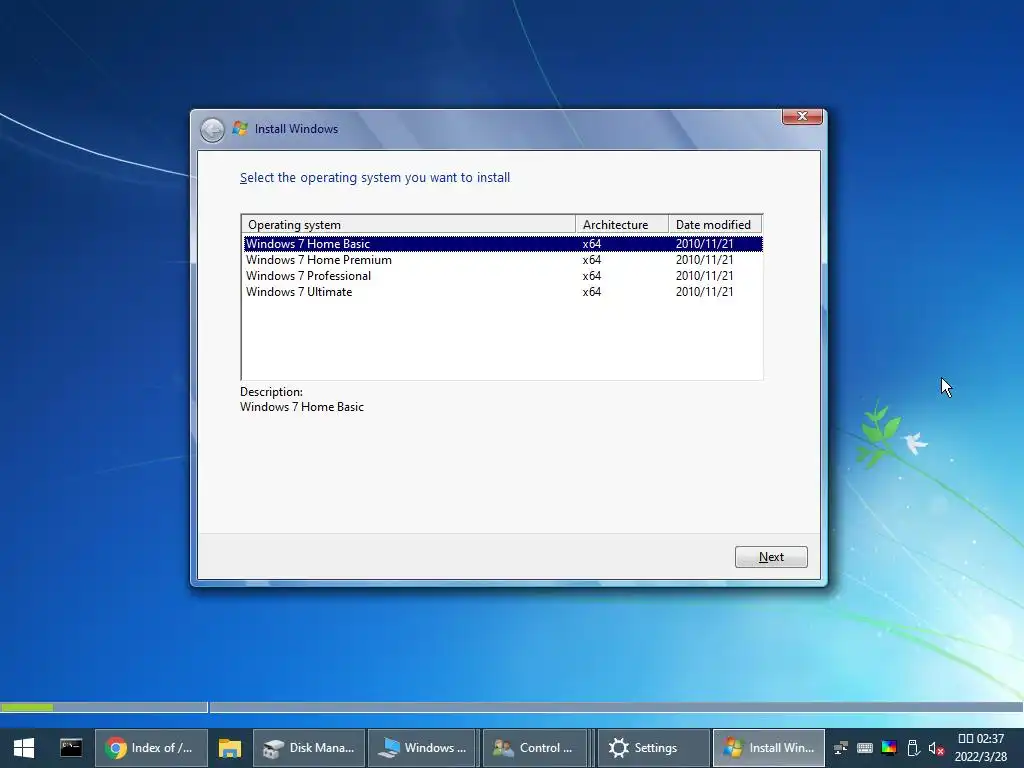1024x768 pixels.
Task: Select Windows 7 Home Basic row
Action: point(503,244)
